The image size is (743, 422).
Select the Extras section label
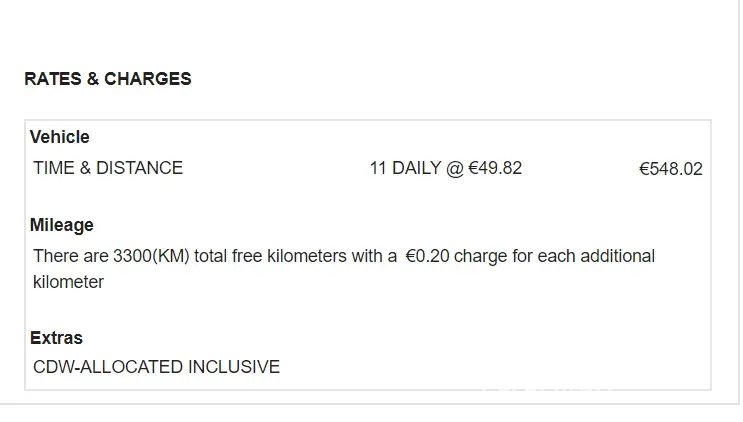pos(56,338)
